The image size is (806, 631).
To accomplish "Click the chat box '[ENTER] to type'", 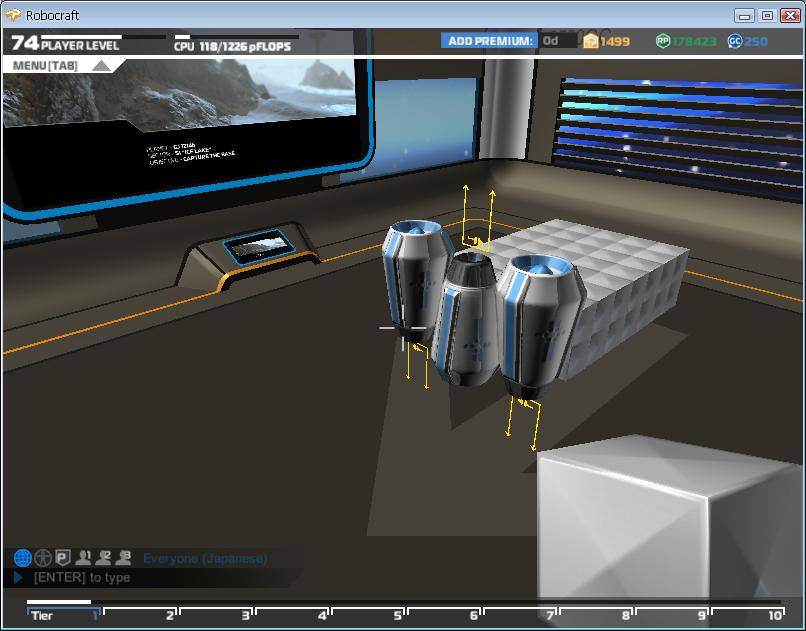I will pyautogui.click(x=154, y=578).
